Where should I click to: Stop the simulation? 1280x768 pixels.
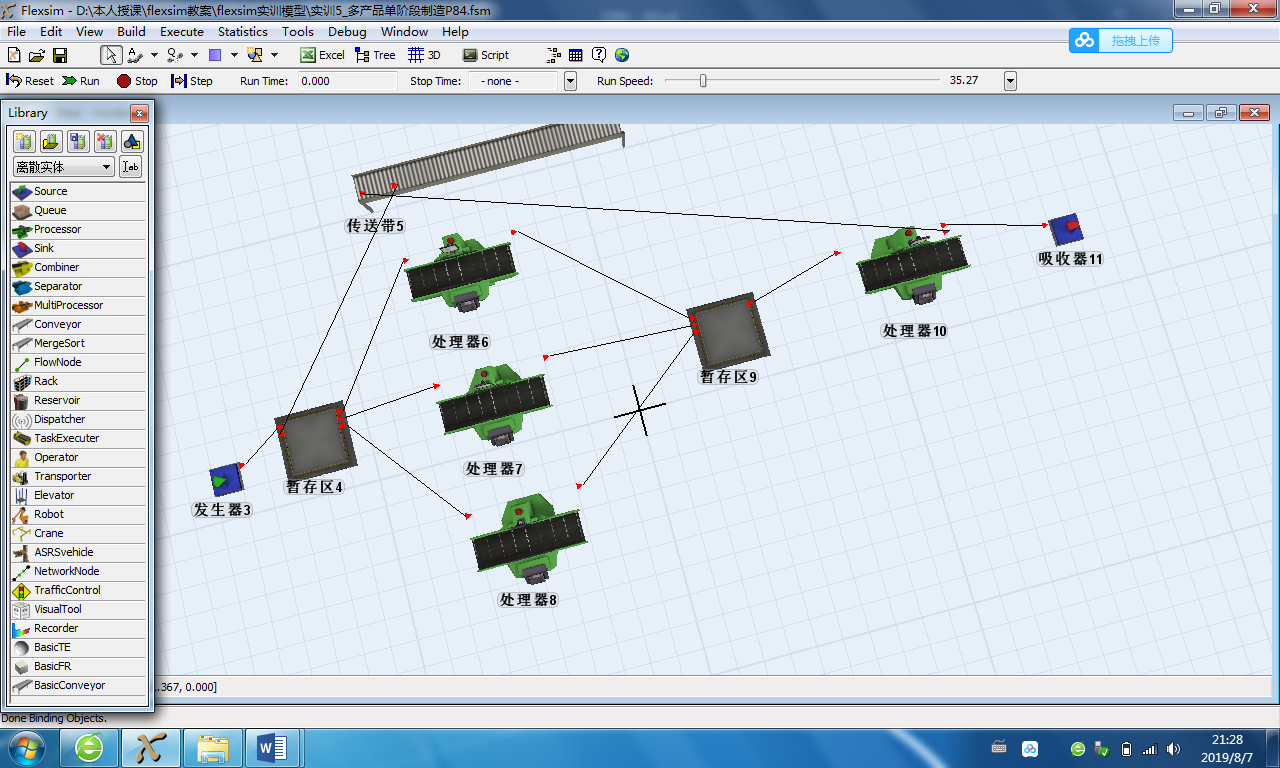click(137, 81)
